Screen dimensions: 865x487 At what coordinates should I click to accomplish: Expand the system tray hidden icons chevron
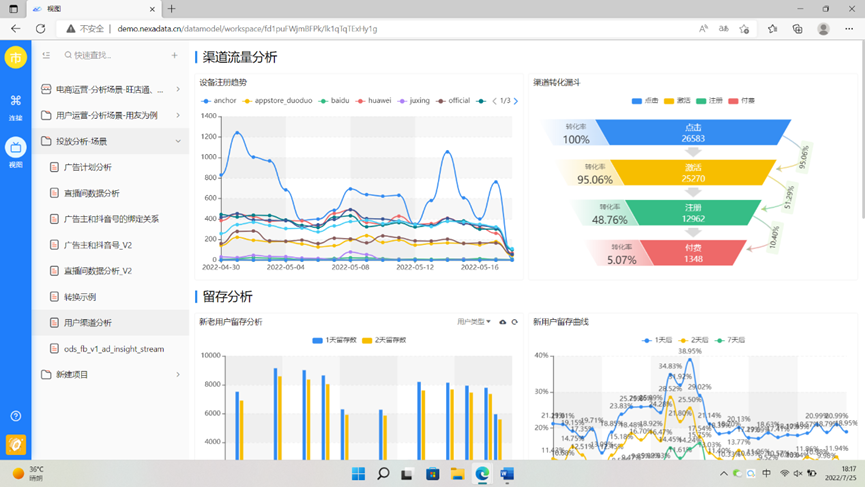point(723,474)
